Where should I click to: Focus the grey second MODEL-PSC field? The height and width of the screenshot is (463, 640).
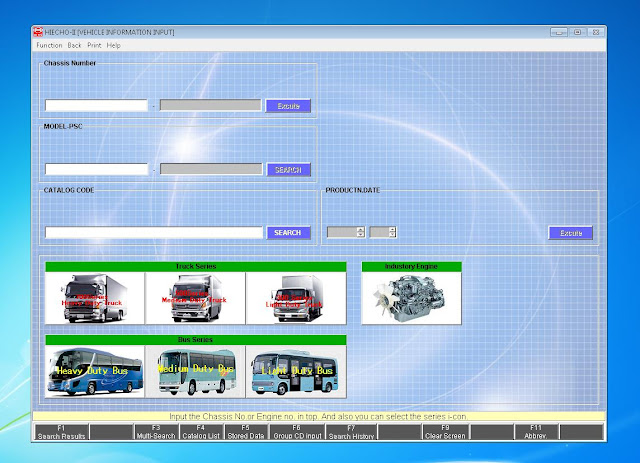(x=211, y=169)
